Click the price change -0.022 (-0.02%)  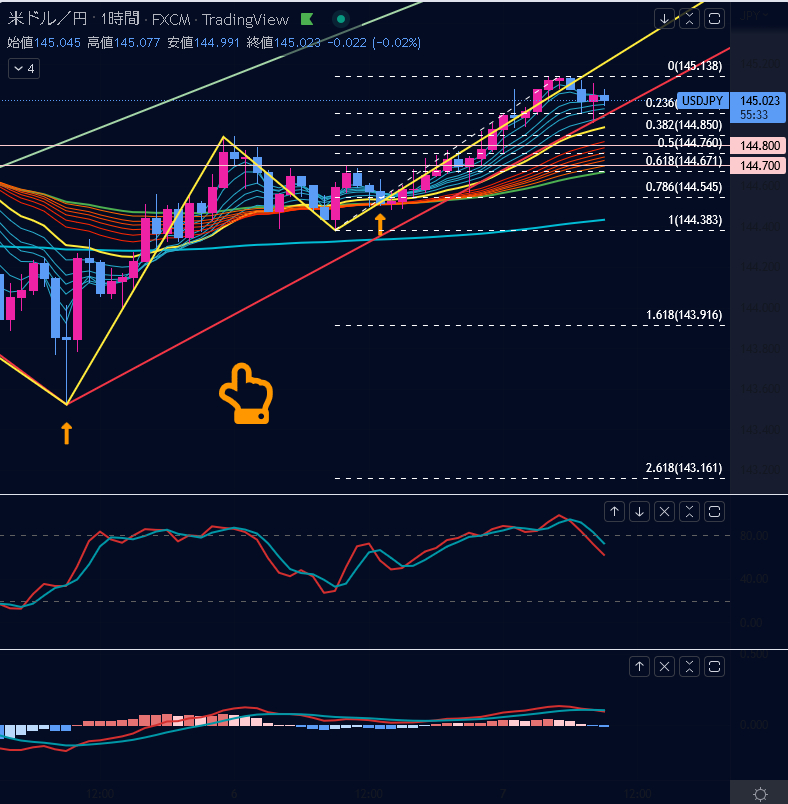(374, 43)
